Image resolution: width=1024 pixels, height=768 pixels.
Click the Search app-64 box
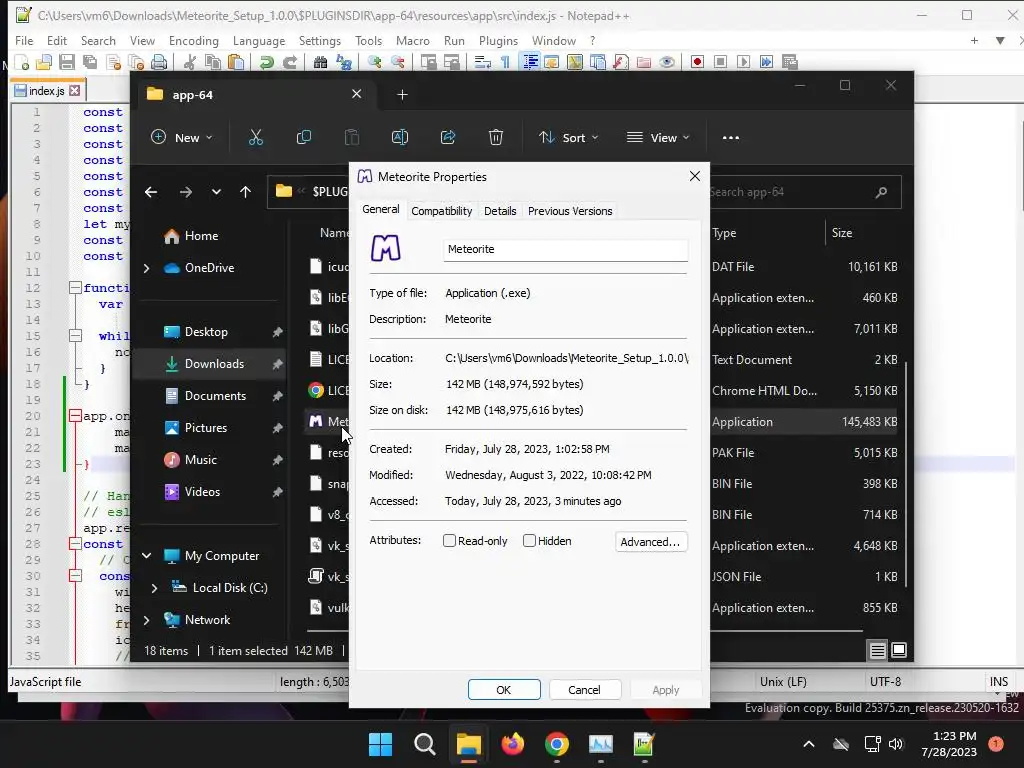(x=805, y=192)
